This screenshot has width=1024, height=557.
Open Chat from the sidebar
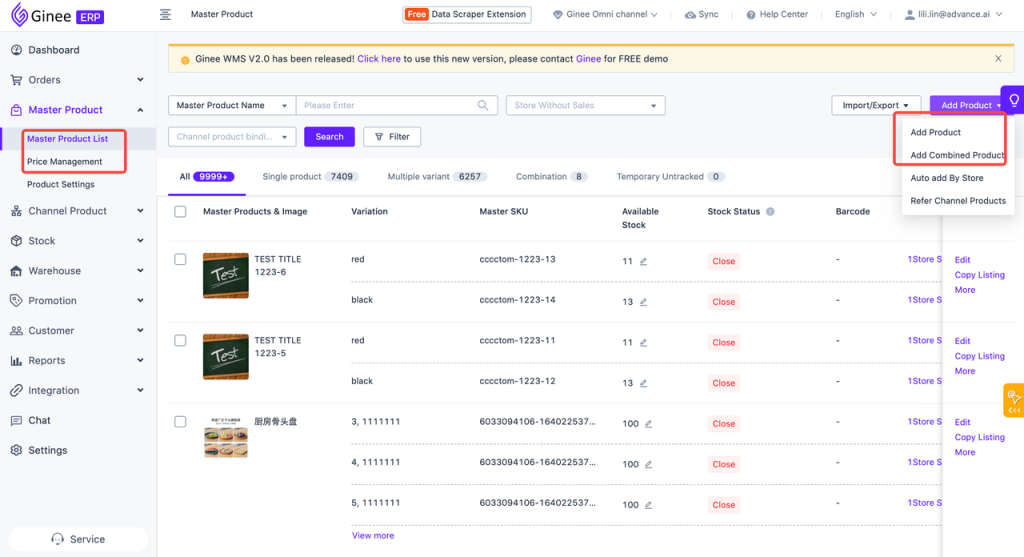click(x=39, y=421)
